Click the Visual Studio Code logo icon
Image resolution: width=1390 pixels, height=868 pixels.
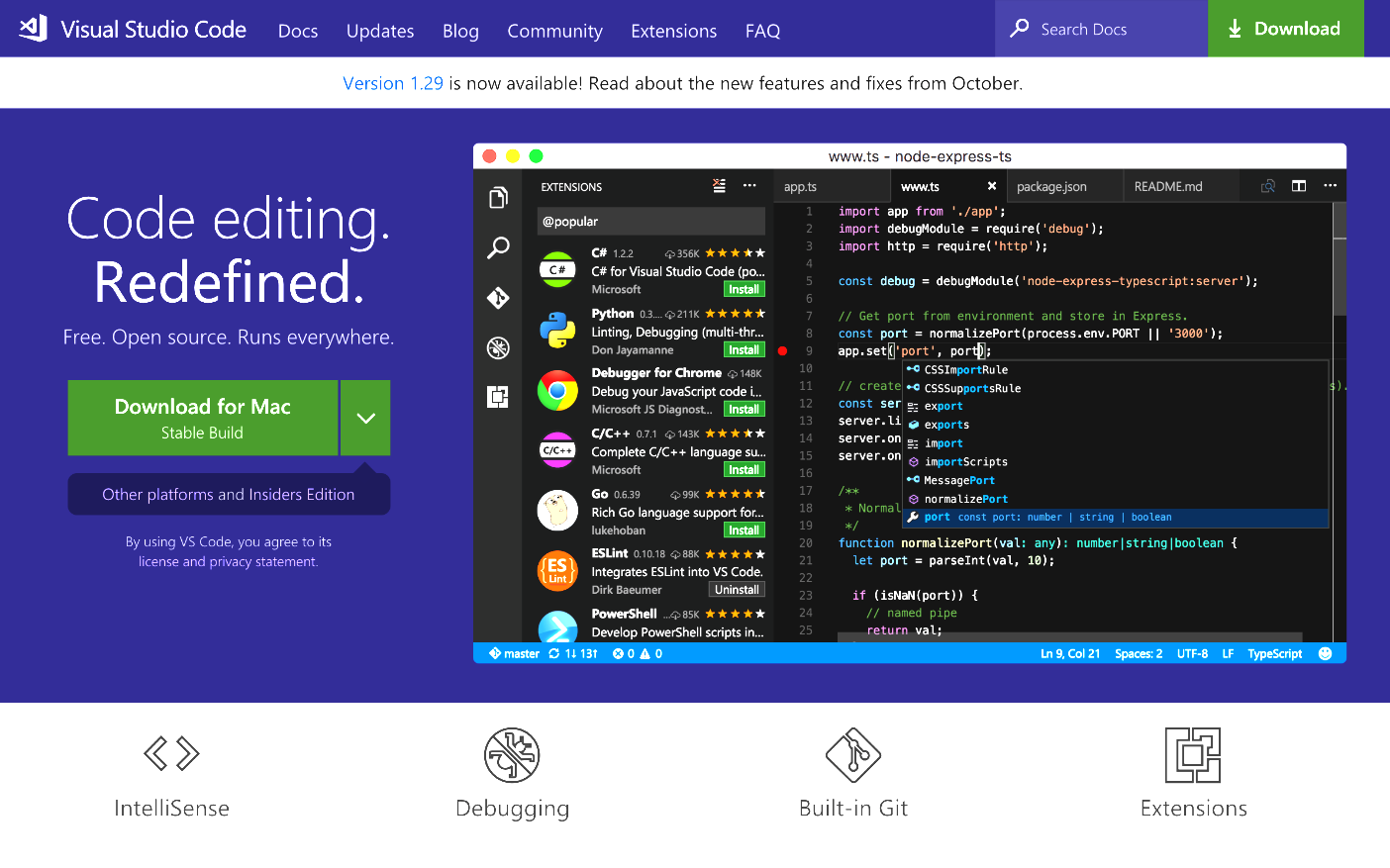tap(34, 29)
